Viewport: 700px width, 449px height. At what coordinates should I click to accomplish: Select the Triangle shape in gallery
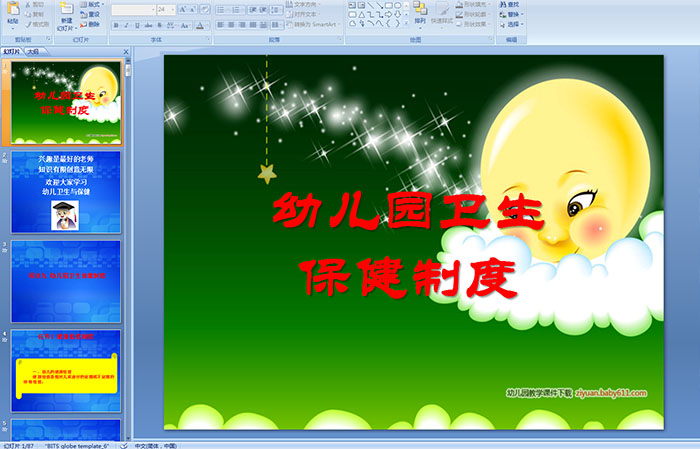coord(362,15)
